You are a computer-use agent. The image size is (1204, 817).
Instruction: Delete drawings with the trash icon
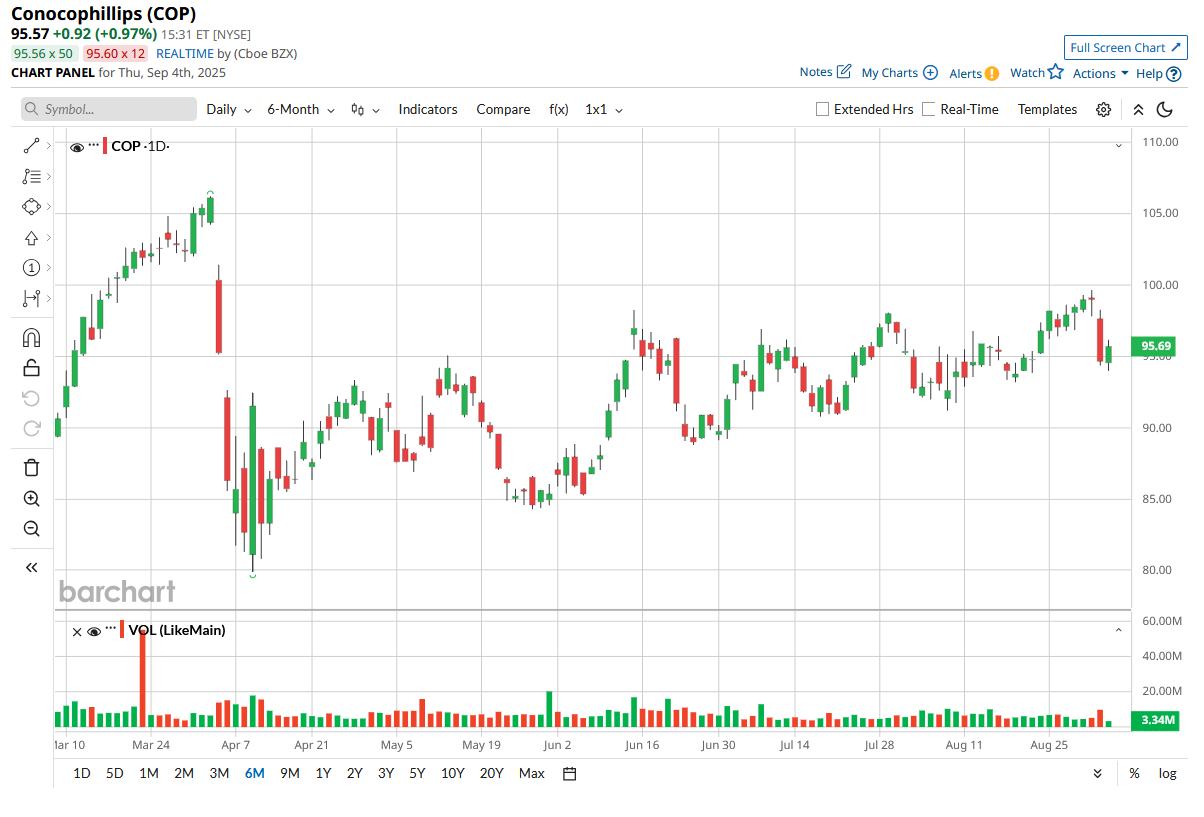[x=31, y=468]
